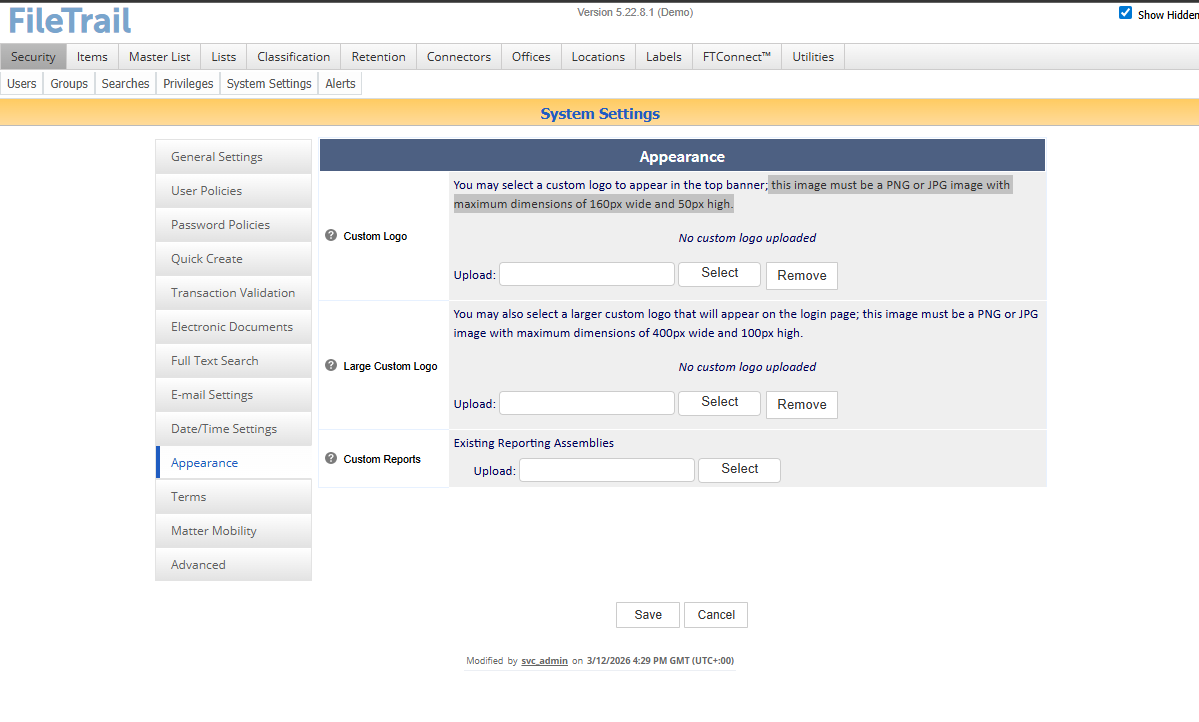Go to the Privileges sub-tab
This screenshot has height=722, width=1199.
click(x=188, y=83)
